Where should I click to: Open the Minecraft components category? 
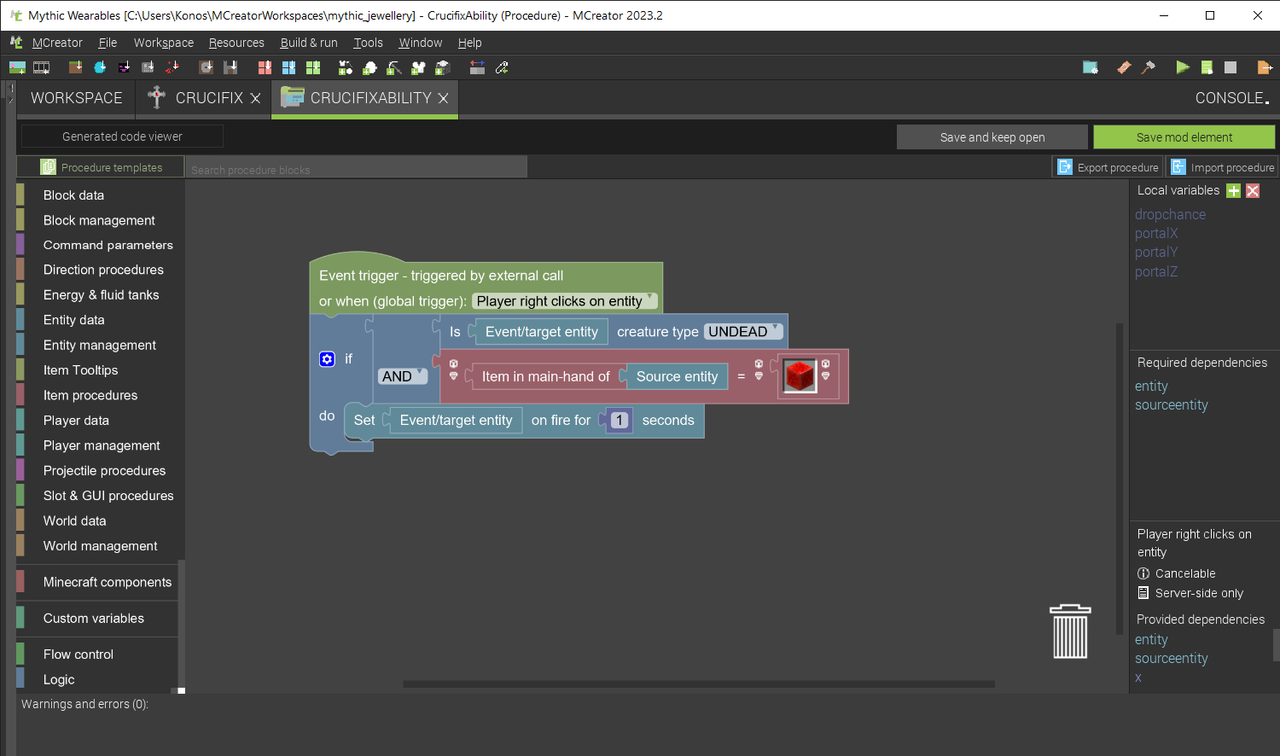point(107,582)
